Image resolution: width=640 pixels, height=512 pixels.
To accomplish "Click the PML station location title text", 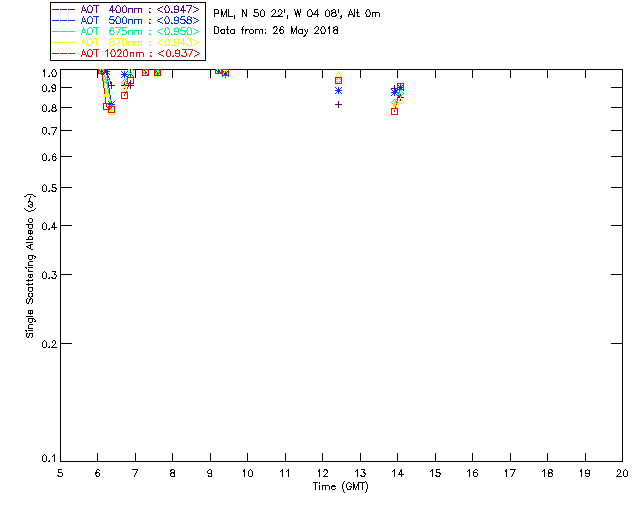I will (297, 14).
